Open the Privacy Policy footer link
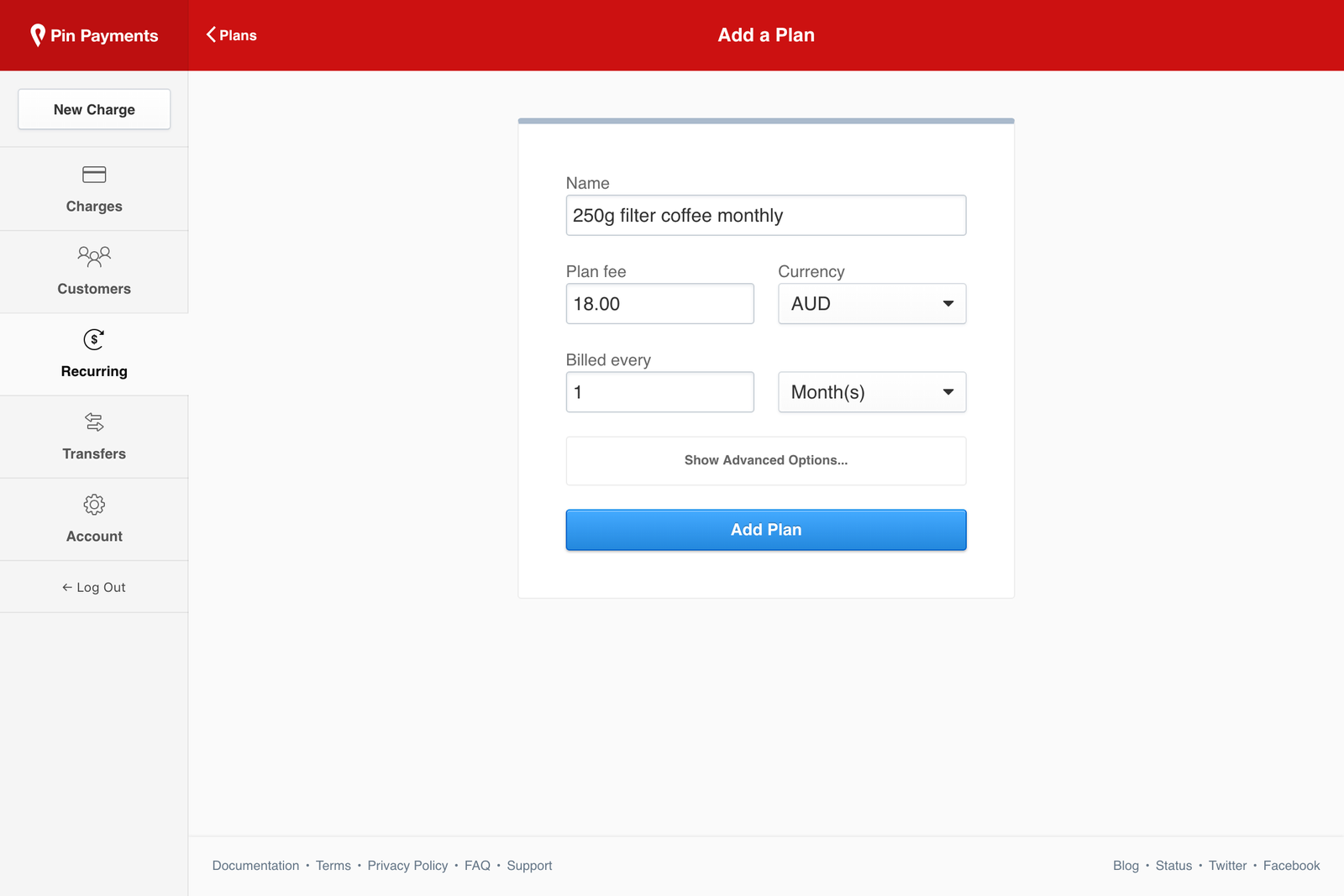 407,866
